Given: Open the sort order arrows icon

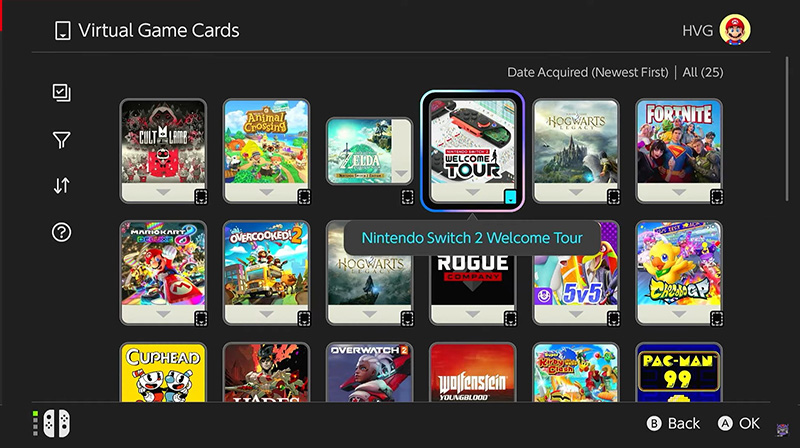Looking at the screenshot, I should [x=62, y=186].
